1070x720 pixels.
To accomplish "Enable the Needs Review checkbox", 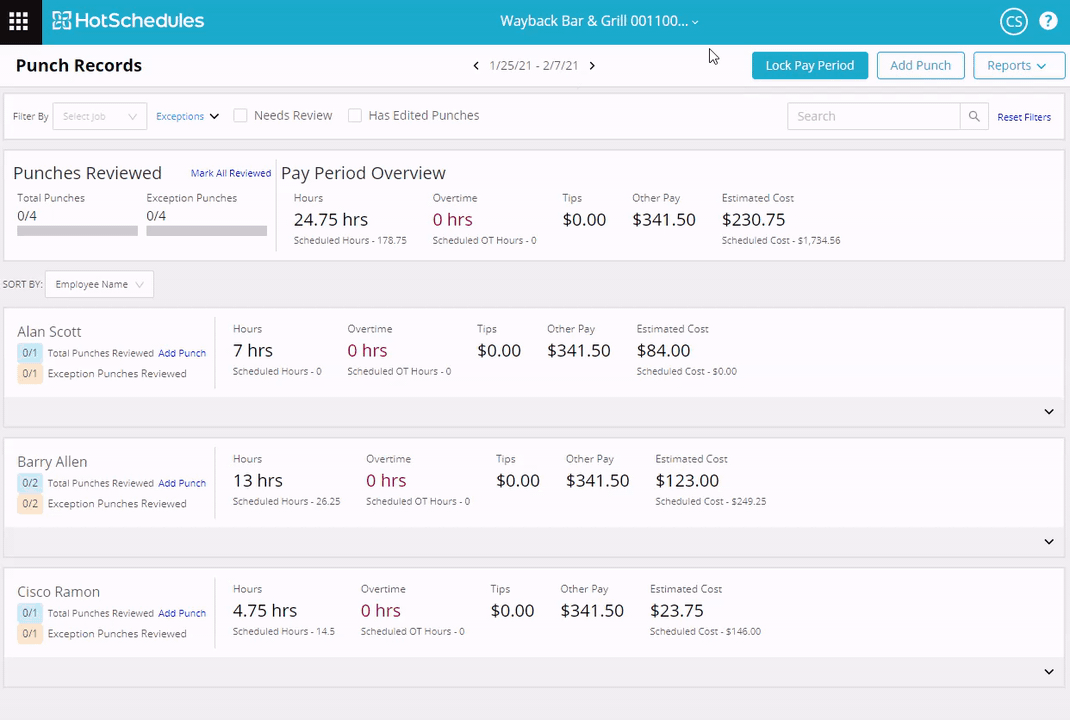I will click(x=241, y=116).
